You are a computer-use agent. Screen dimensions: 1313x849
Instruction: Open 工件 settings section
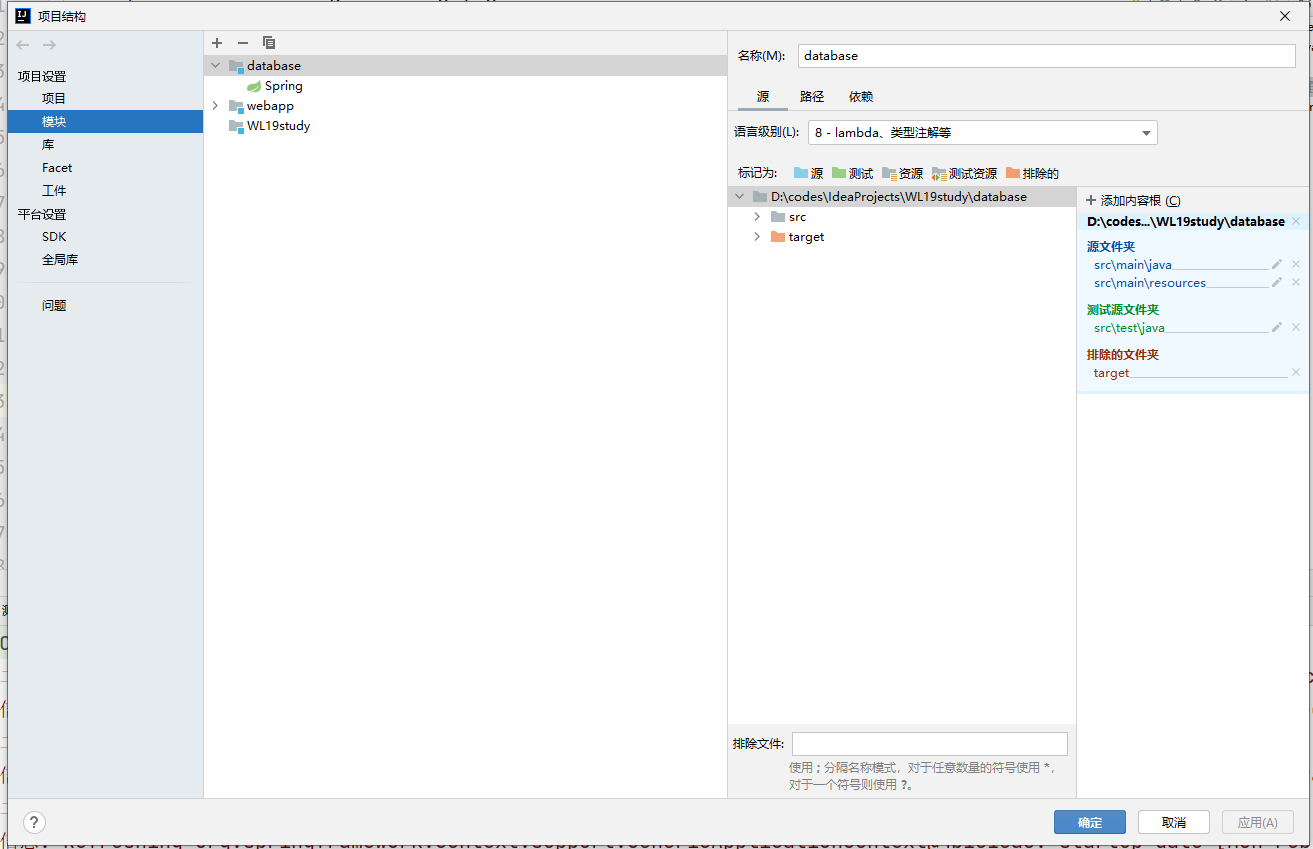click(x=54, y=190)
